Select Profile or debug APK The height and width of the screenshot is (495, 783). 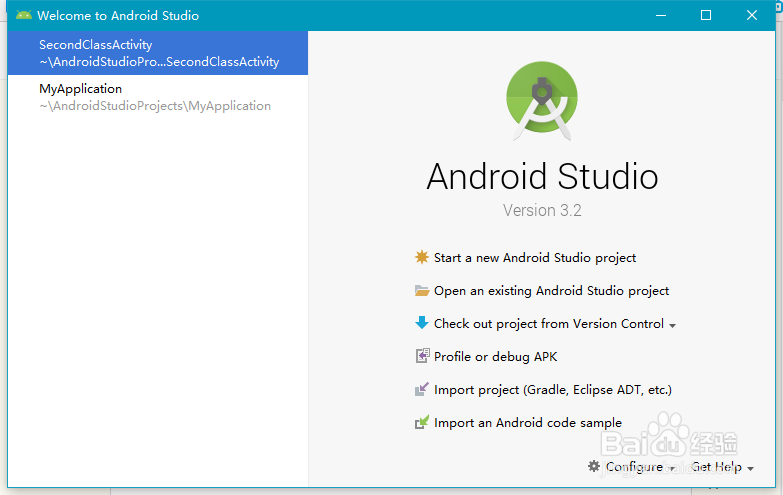pyautogui.click(x=495, y=357)
